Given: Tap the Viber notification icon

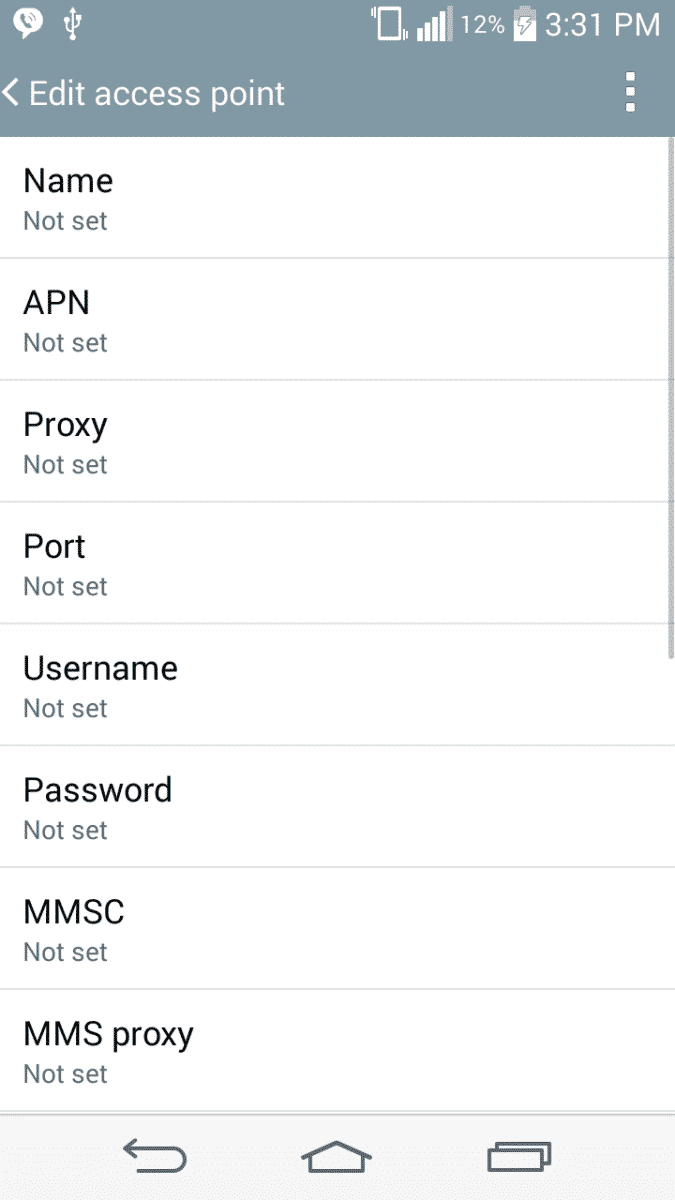Looking at the screenshot, I should click(x=28, y=24).
